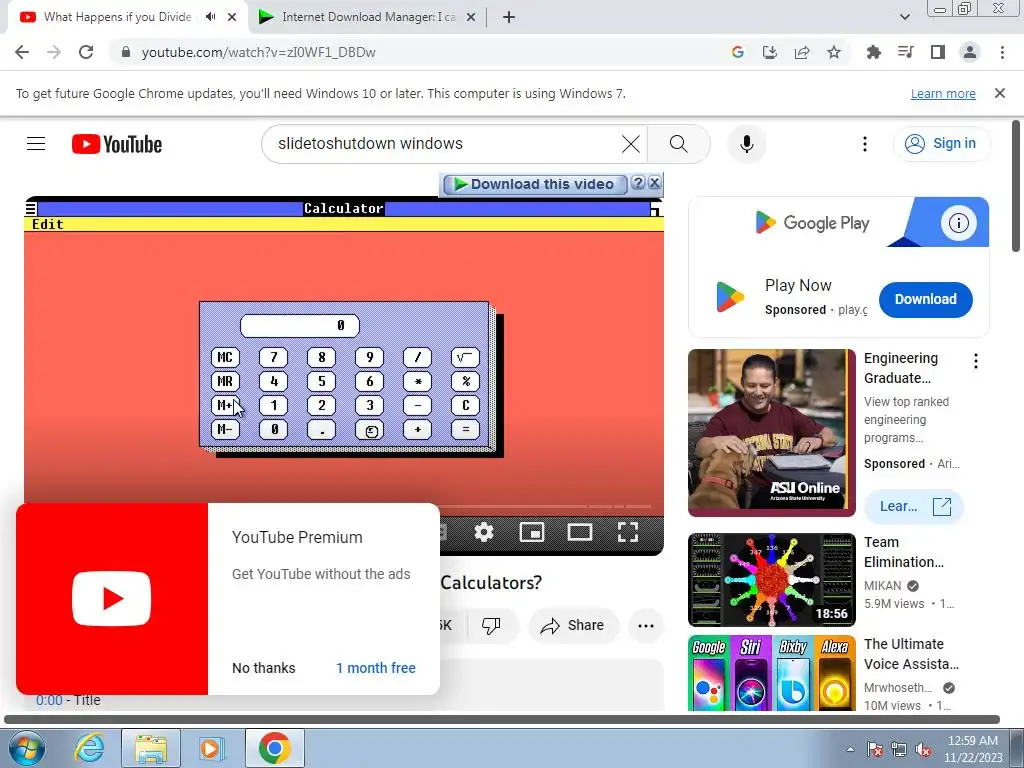The height and width of the screenshot is (768, 1024).
Task: Share the video with the Share button
Action: (x=572, y=626)
